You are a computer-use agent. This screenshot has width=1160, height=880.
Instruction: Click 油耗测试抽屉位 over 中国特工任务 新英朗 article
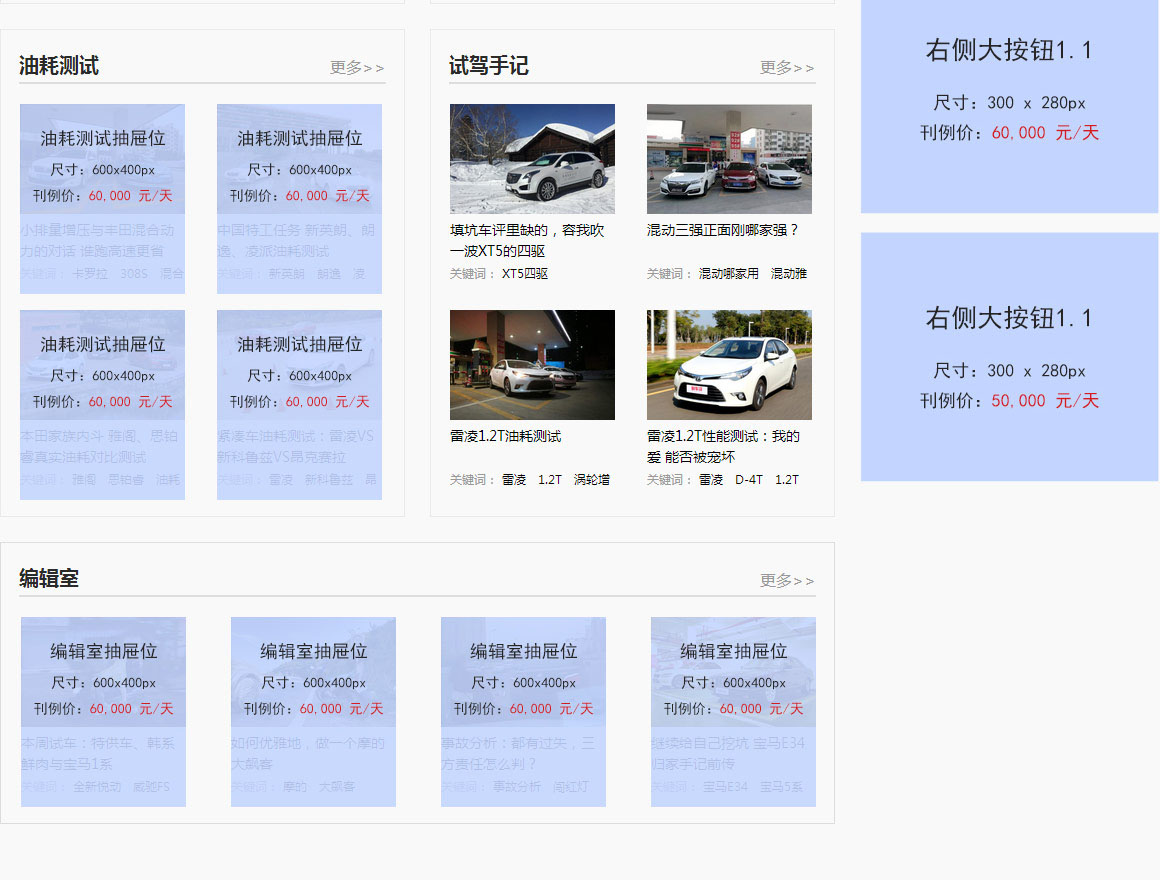[299, 199]
